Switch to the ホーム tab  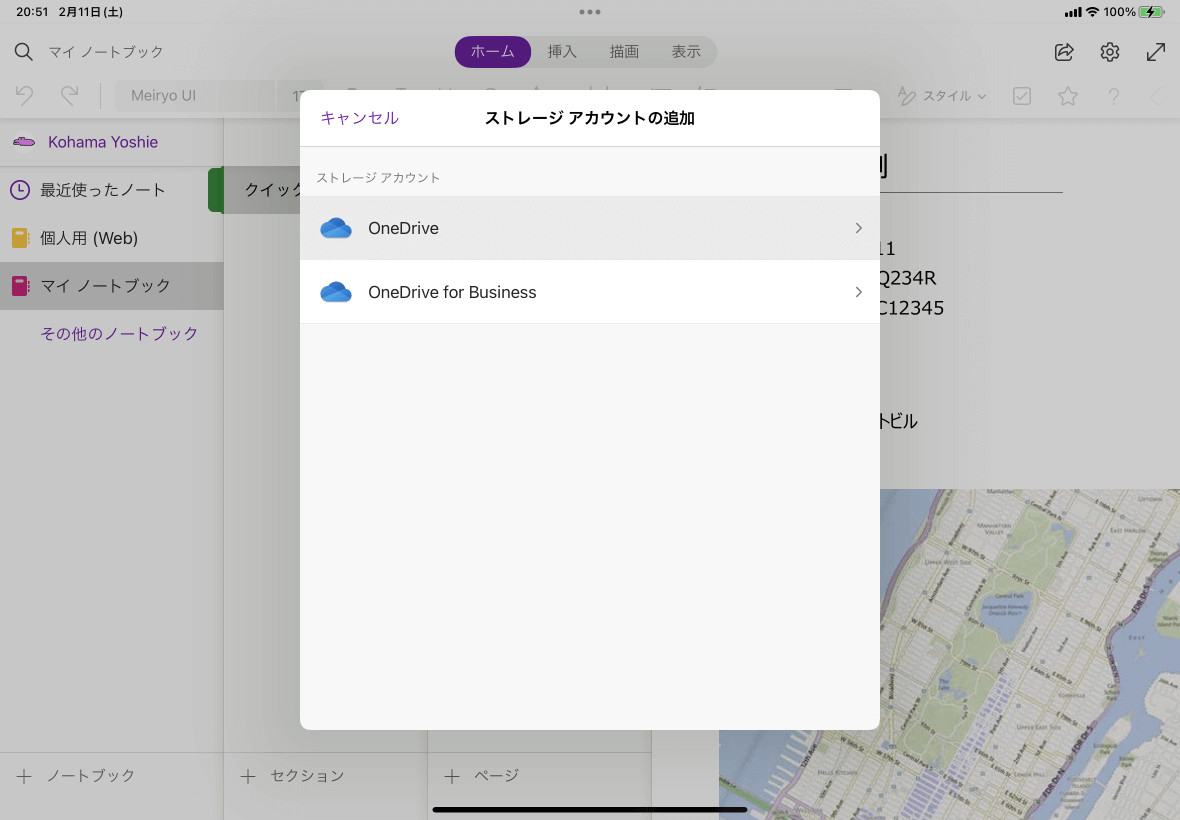click(x=493, y=52)
